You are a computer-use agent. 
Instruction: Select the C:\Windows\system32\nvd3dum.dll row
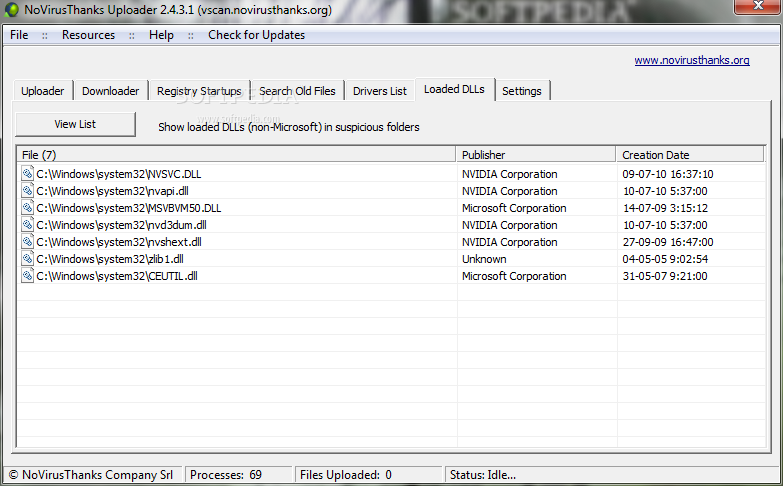coord(392,225)
